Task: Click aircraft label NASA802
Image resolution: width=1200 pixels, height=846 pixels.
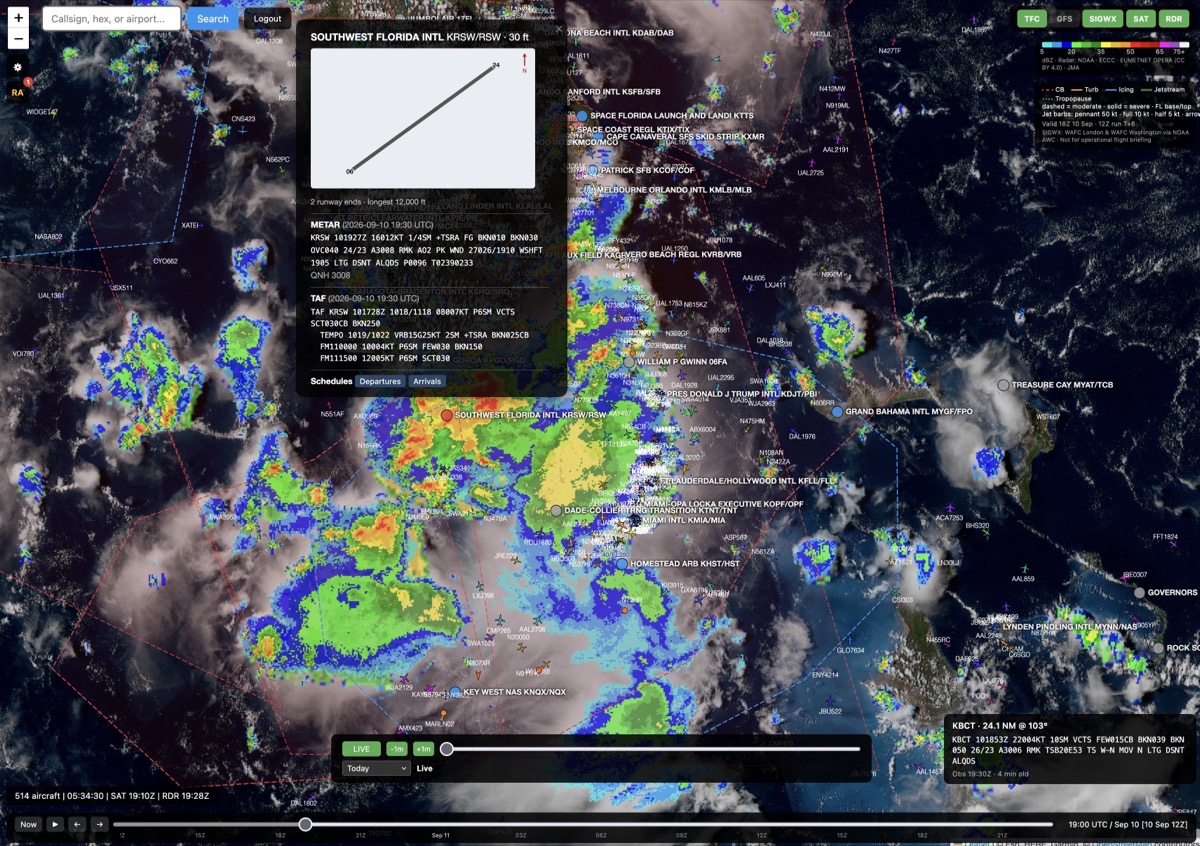Action: (48, 237)
